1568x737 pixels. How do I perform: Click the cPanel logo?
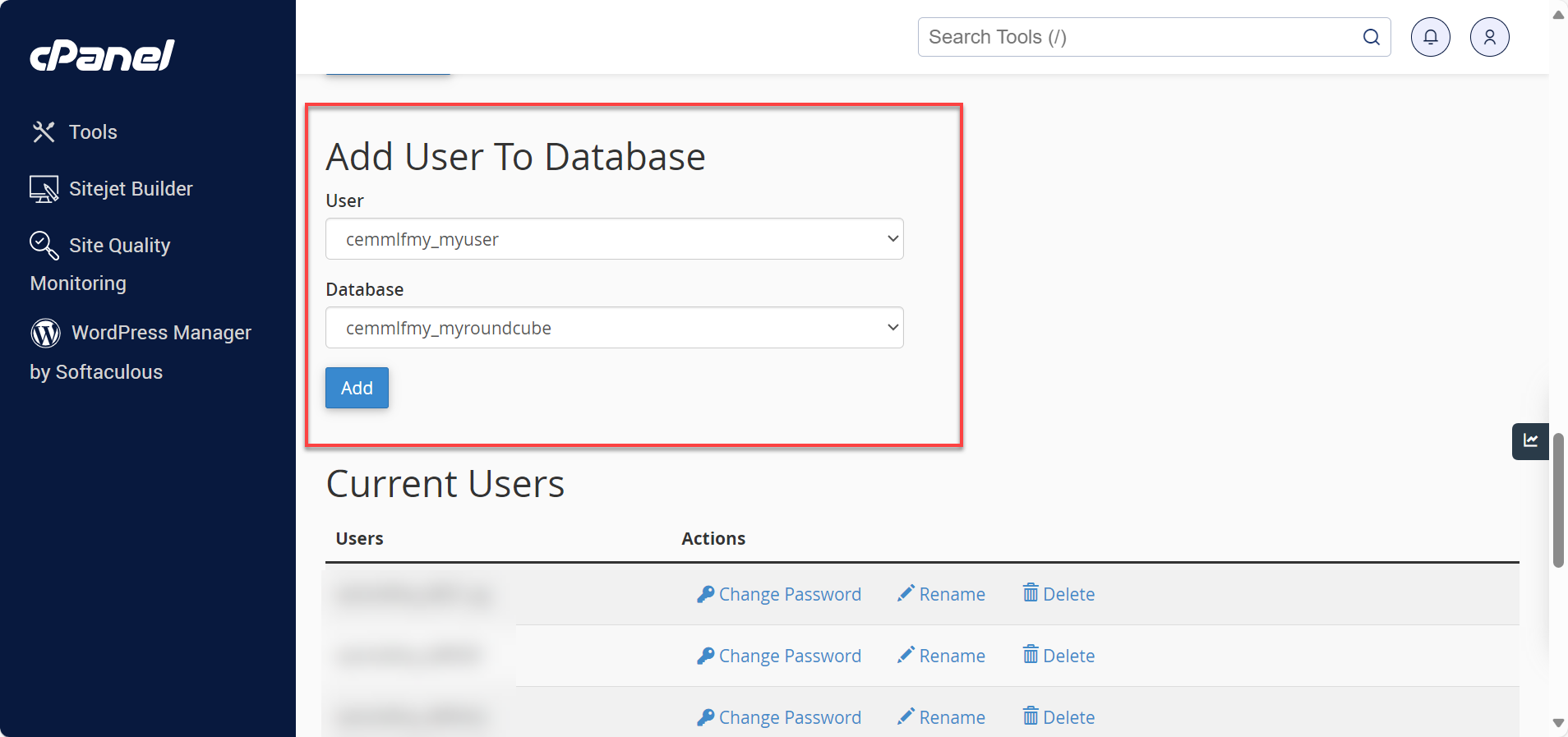pos(103,55)
